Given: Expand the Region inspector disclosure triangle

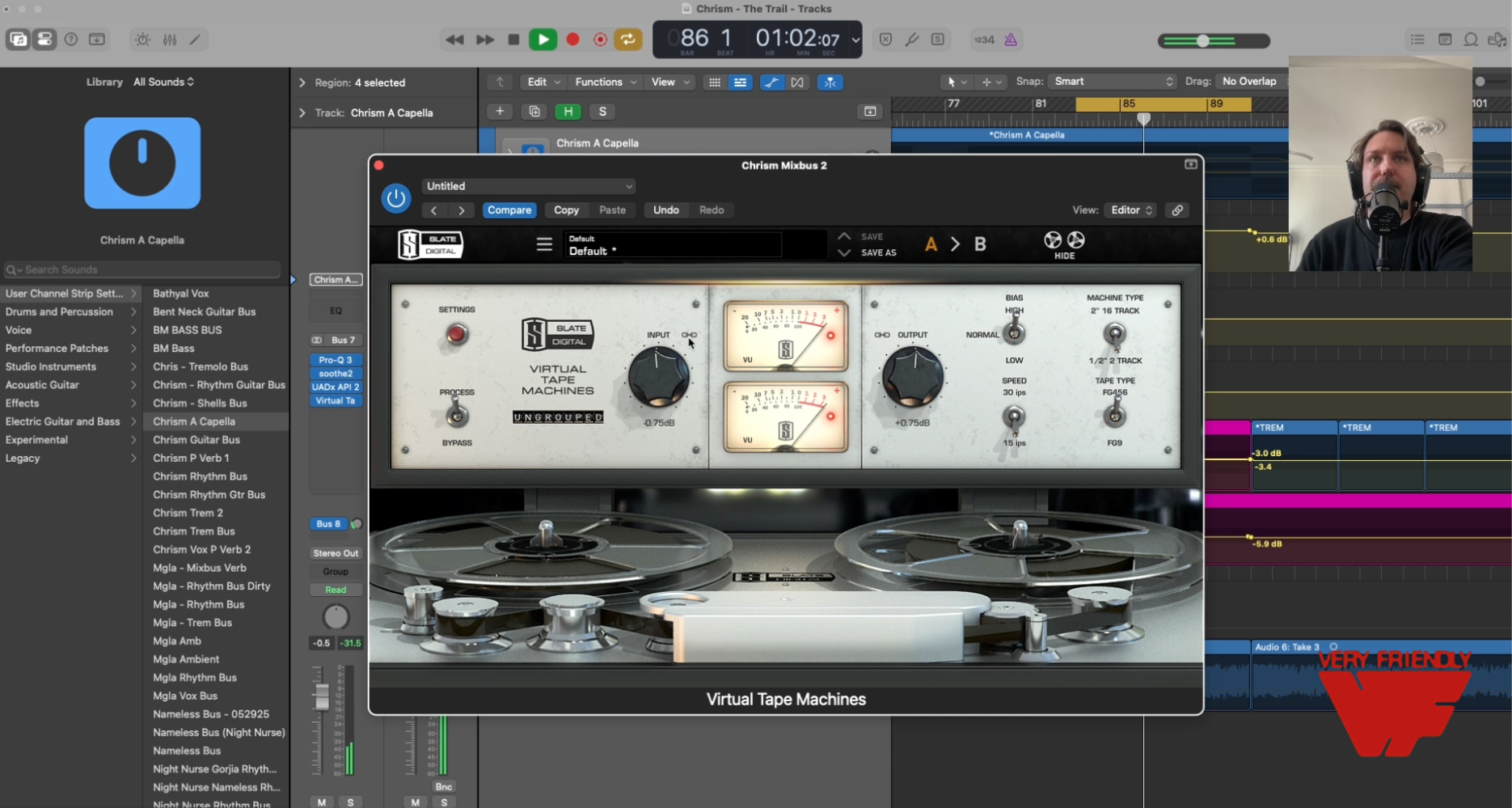Looking at the screenshot, I should [302, 82].
